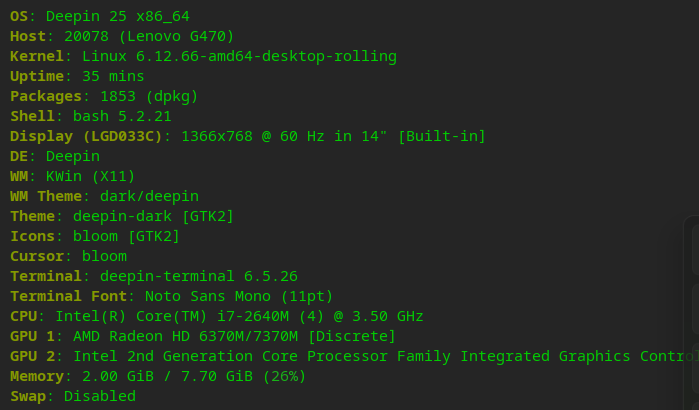Click the Cursor bloom line
Viewport: 699px width, 410px height.
[104, 256]
